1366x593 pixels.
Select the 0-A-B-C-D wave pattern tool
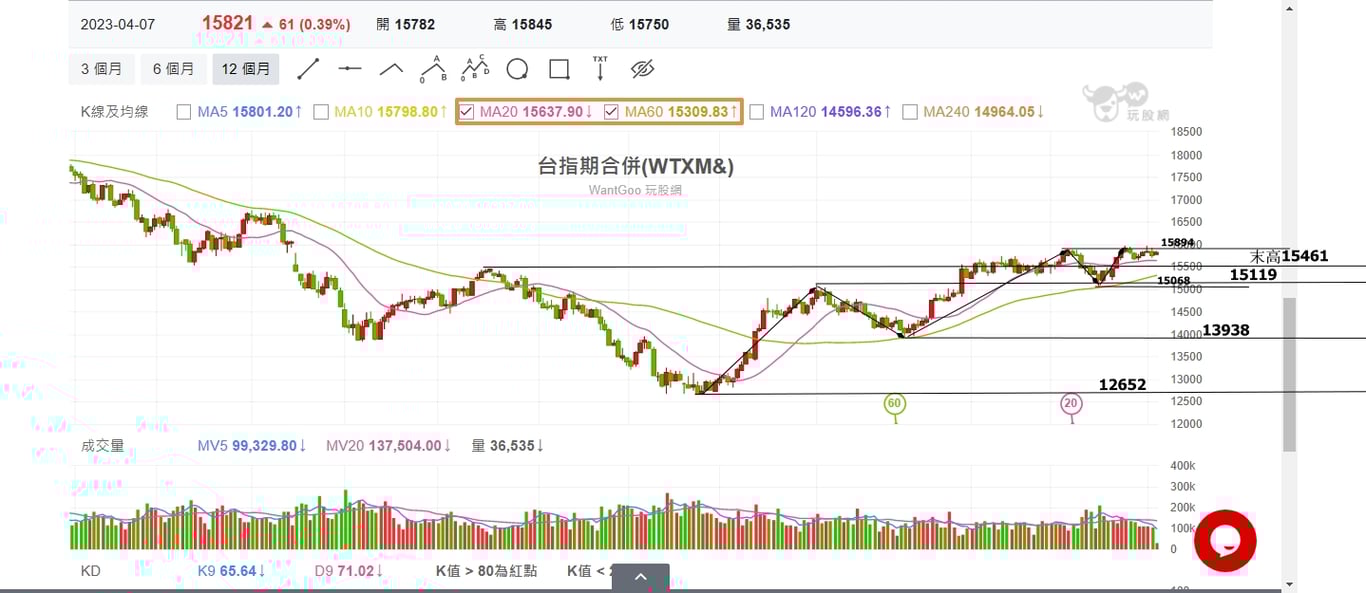pos(475,68)
